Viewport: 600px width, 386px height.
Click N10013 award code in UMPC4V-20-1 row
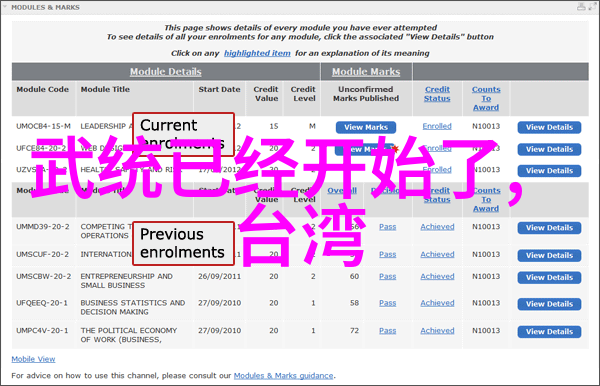486,331
